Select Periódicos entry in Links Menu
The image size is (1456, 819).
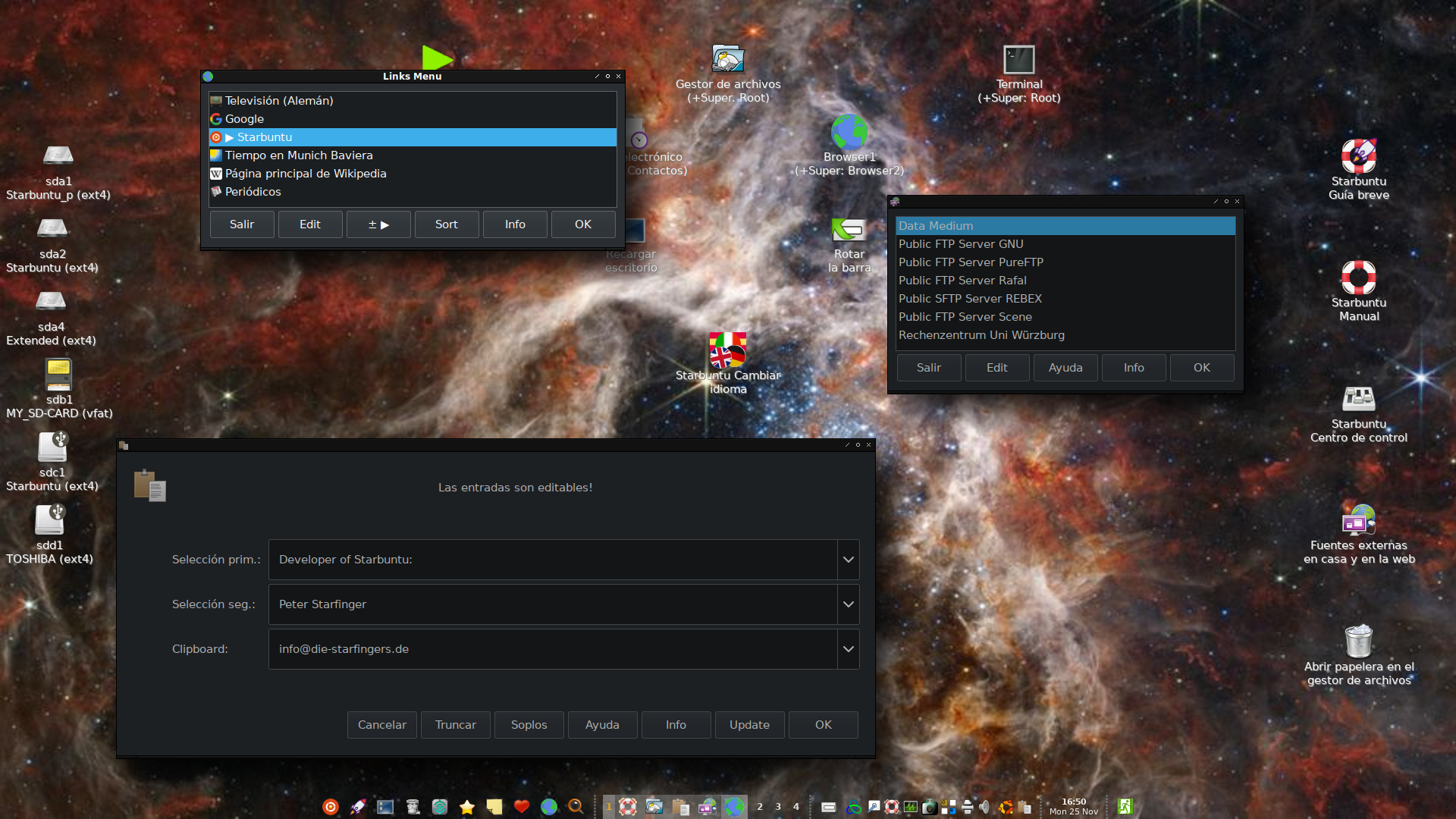click(413, 192)
